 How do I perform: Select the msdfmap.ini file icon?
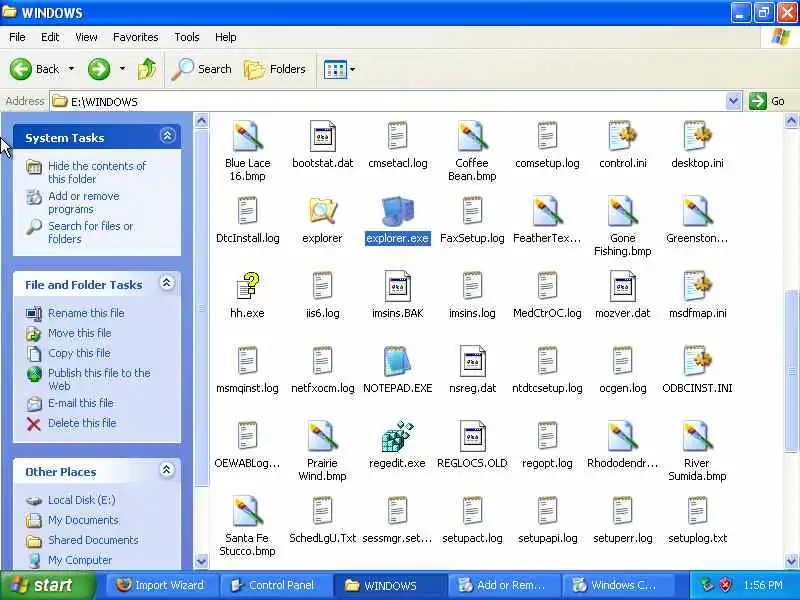[697, 286]
